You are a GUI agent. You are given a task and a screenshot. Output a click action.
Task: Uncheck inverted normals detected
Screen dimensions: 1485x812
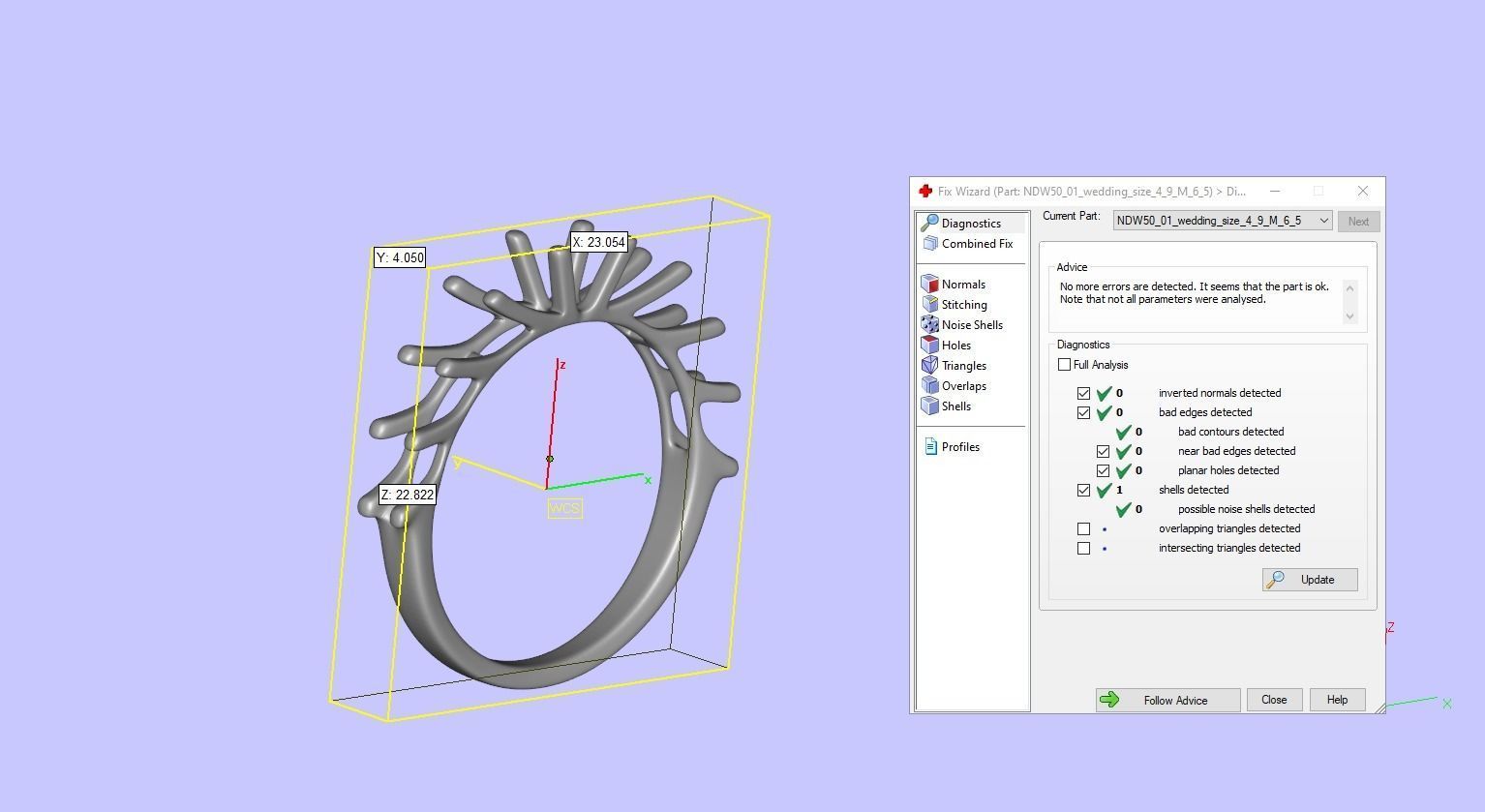1084,393
